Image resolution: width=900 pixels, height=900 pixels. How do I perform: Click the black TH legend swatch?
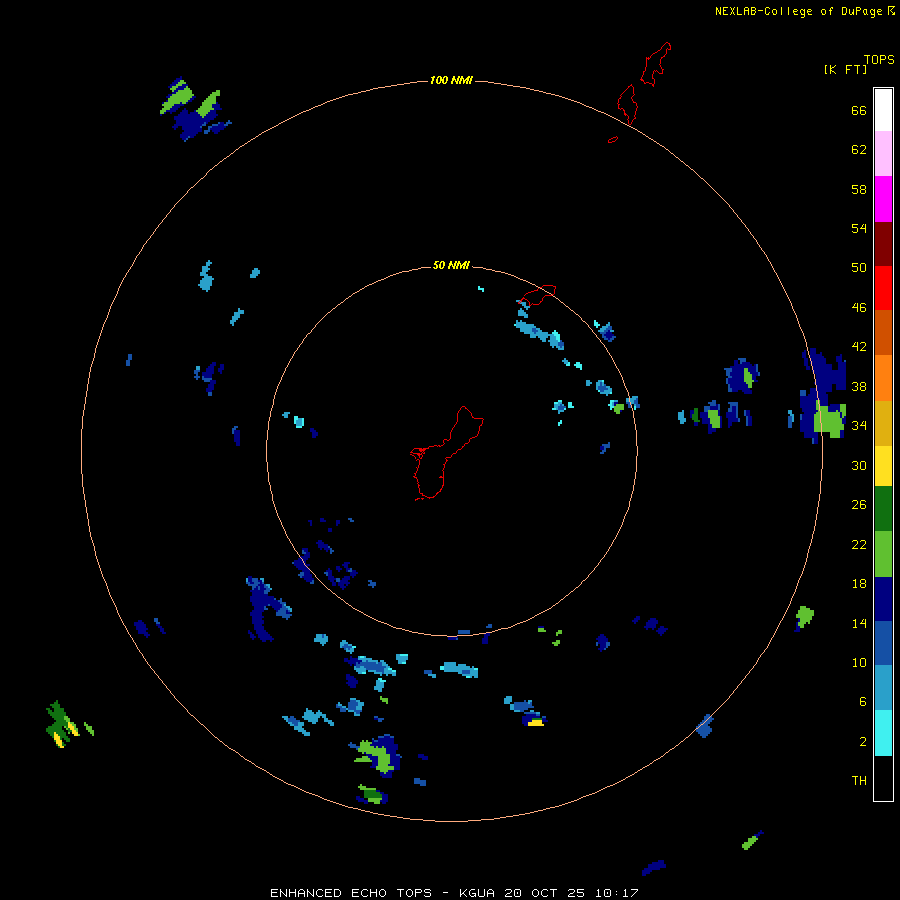coord(883,778)
